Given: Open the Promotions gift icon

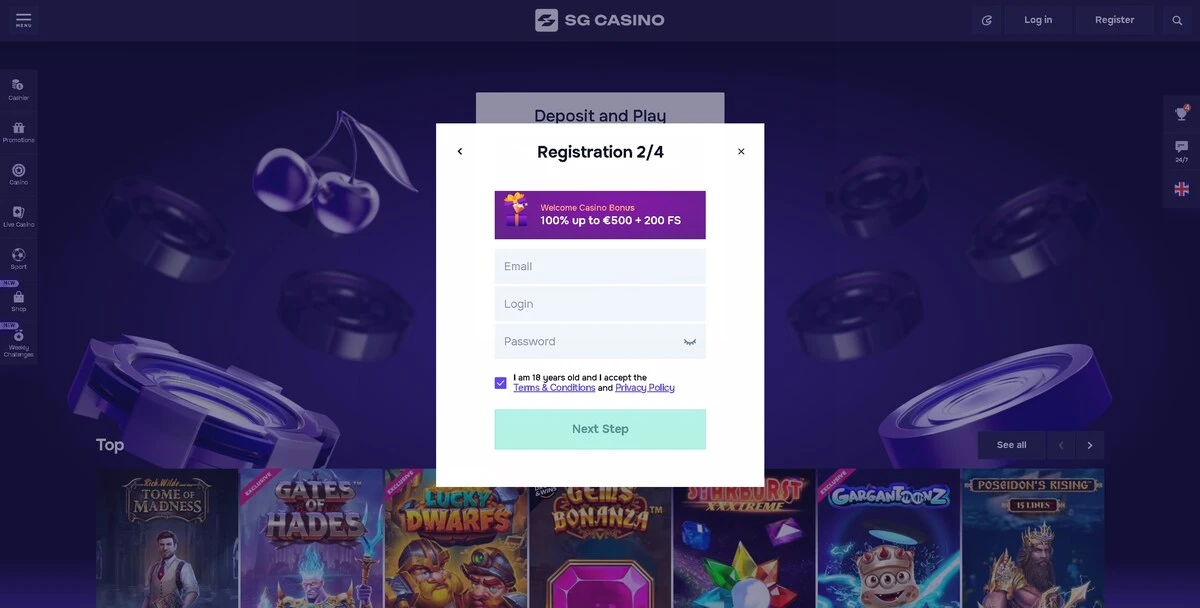Looking at the screenshot, I should [18, 131].
